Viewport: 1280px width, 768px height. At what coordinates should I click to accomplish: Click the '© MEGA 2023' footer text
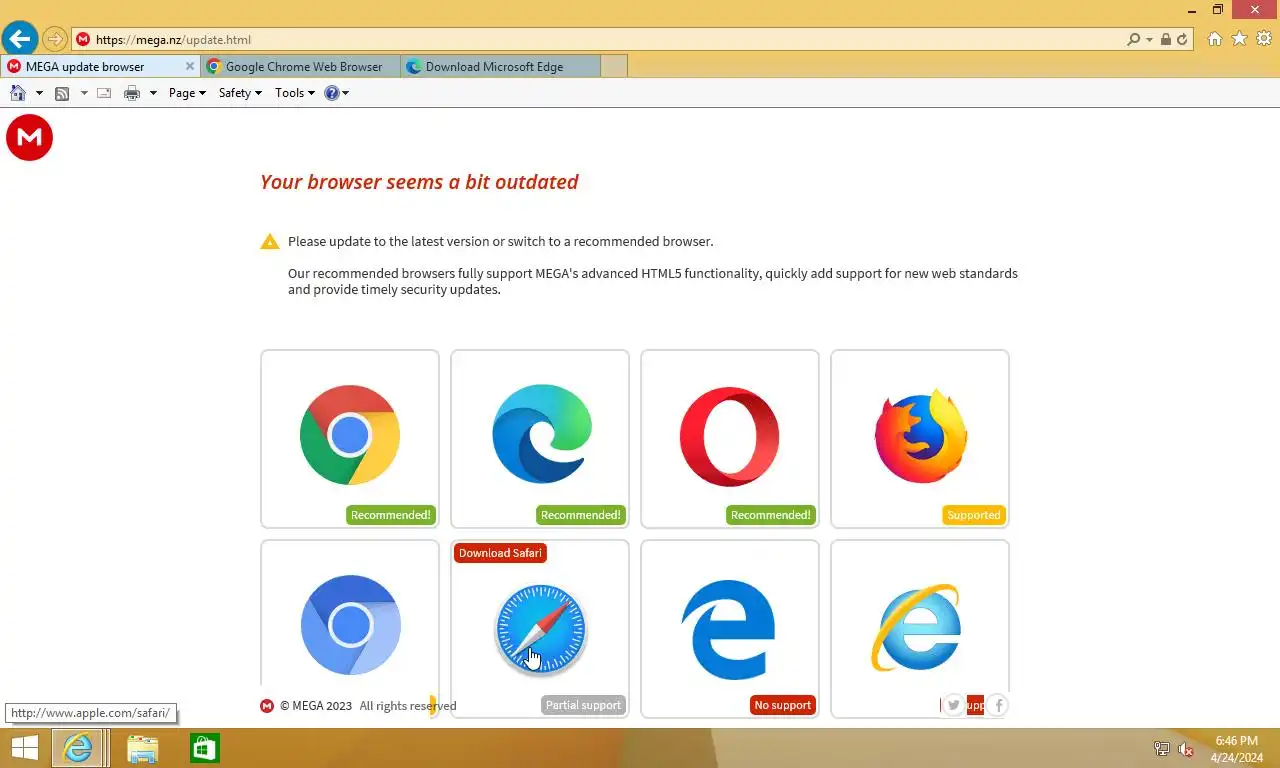pos(316,706)
